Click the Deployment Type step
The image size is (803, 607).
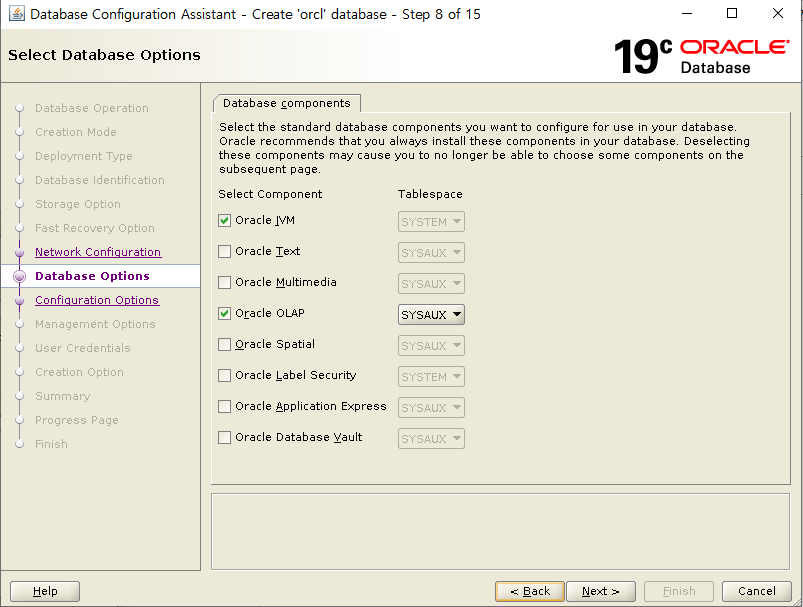tap(83, 156)
